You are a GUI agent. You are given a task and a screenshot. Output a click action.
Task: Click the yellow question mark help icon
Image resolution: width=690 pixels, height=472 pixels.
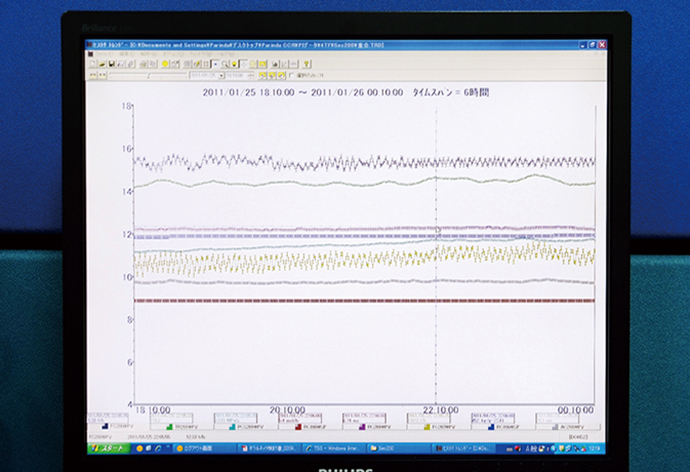(306, 64)
